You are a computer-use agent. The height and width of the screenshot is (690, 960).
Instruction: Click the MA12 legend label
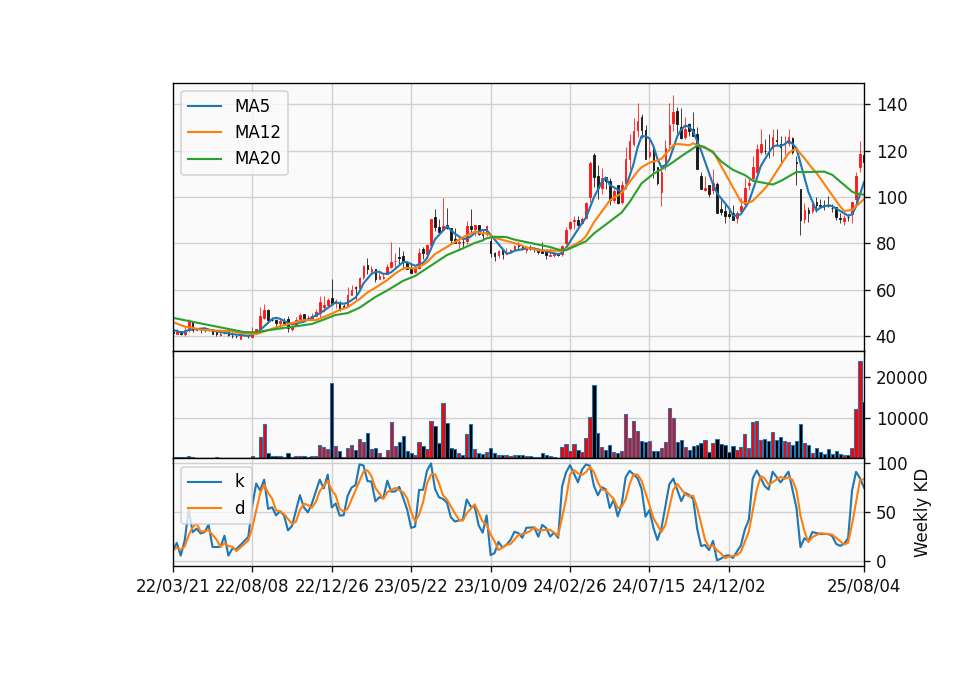257,132
